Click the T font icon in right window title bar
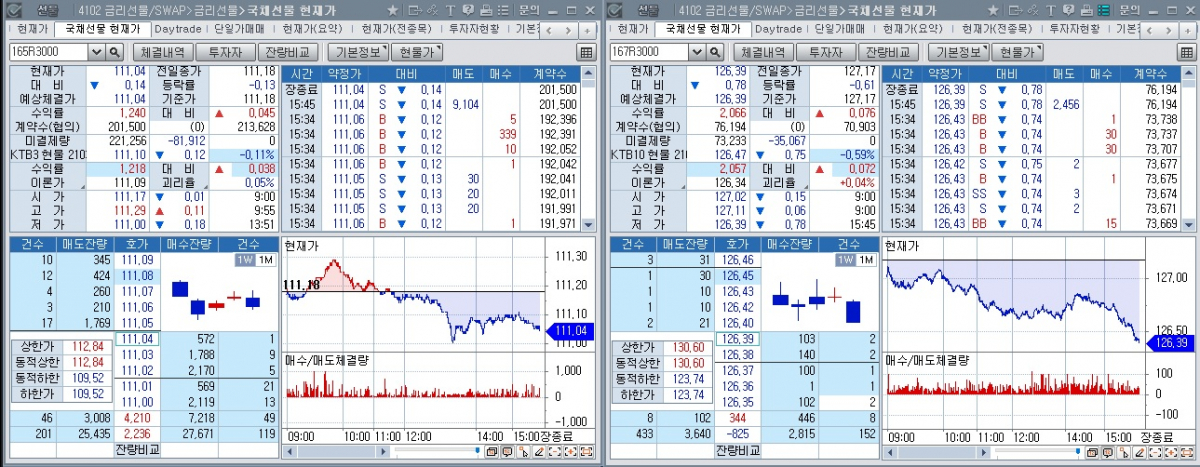The width and height of the screenshot is (1200, 467). tap(1051, 10)
